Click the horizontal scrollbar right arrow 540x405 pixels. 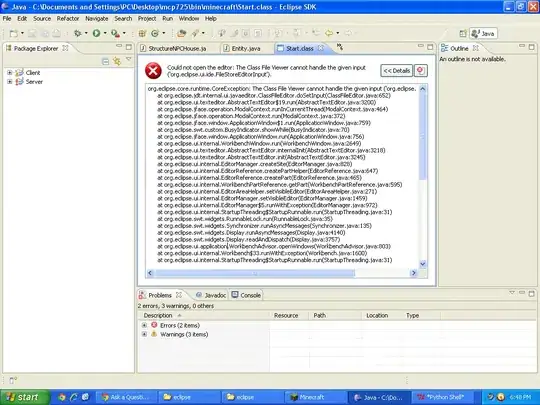(x=414, y=273)
